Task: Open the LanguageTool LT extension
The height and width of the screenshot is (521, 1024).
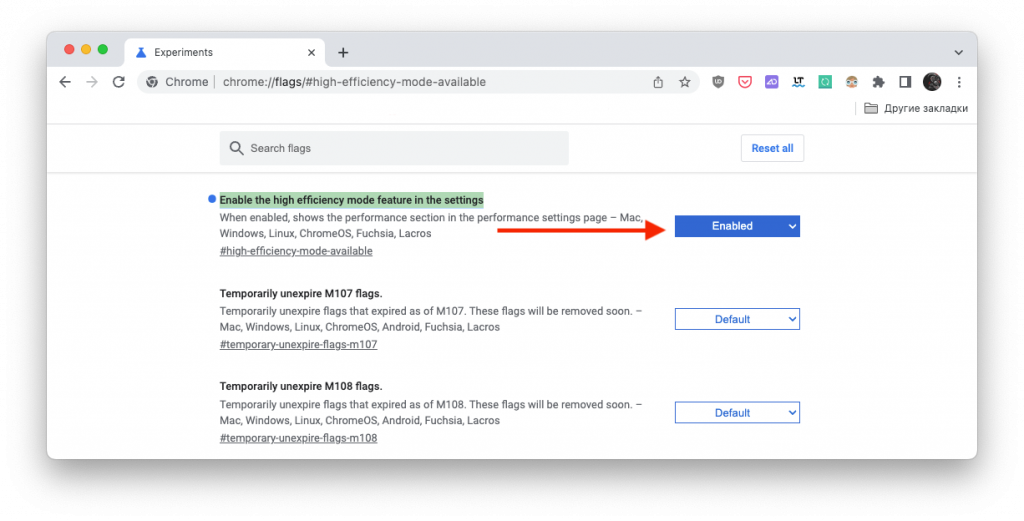Action: 798,82
